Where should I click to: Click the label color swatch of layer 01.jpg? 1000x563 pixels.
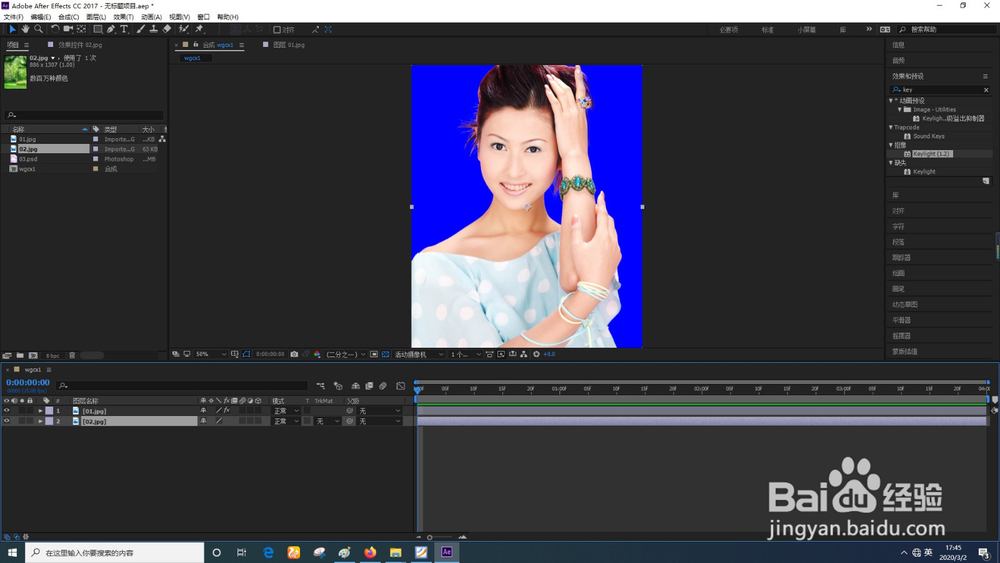49,411
